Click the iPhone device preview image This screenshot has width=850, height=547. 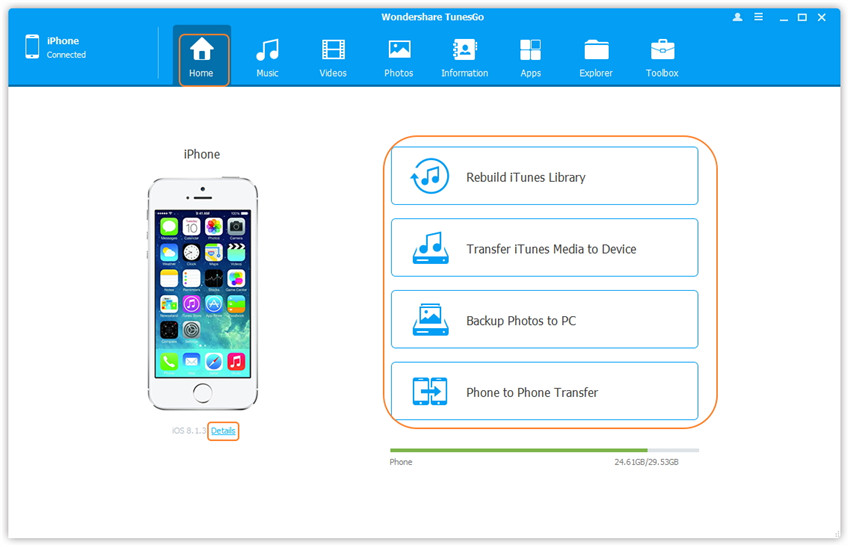(202, 293)
